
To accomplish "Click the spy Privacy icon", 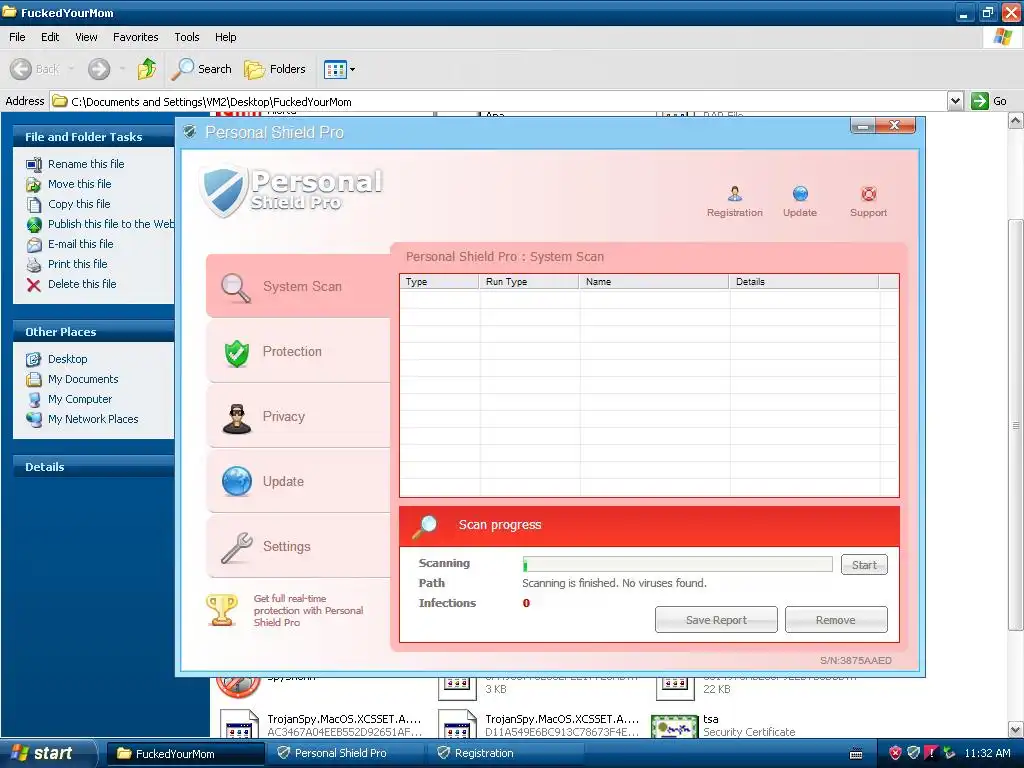I will pos(236,419).
